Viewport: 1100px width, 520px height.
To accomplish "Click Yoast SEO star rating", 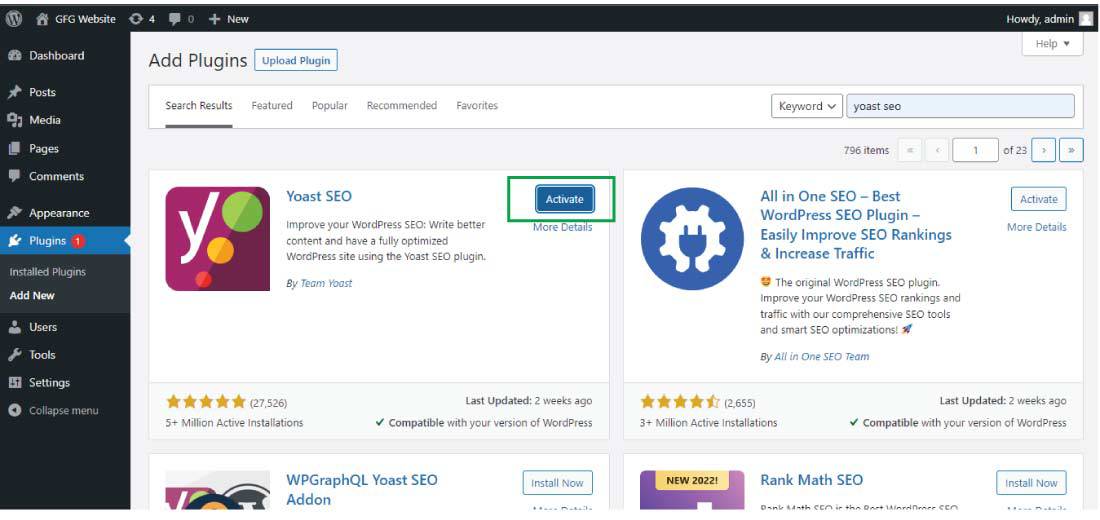I will 206,402.
